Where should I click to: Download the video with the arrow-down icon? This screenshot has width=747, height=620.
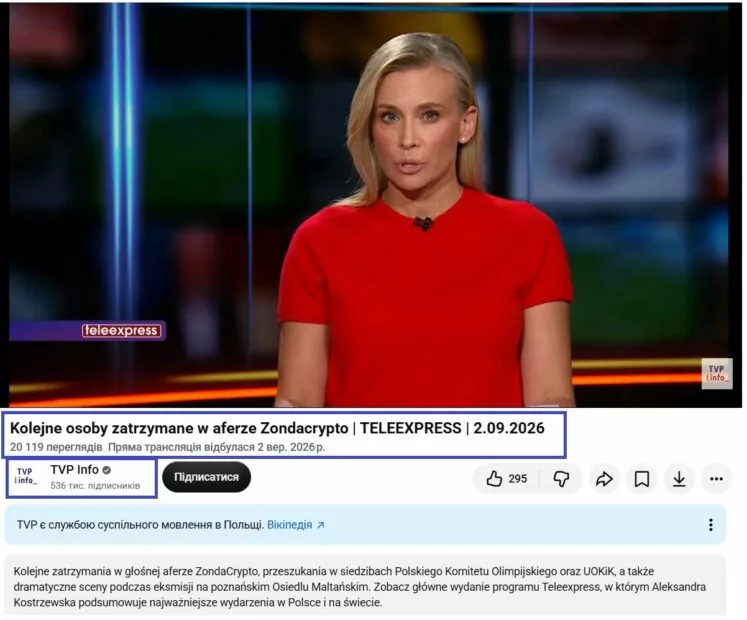click(x=679, y=478)
